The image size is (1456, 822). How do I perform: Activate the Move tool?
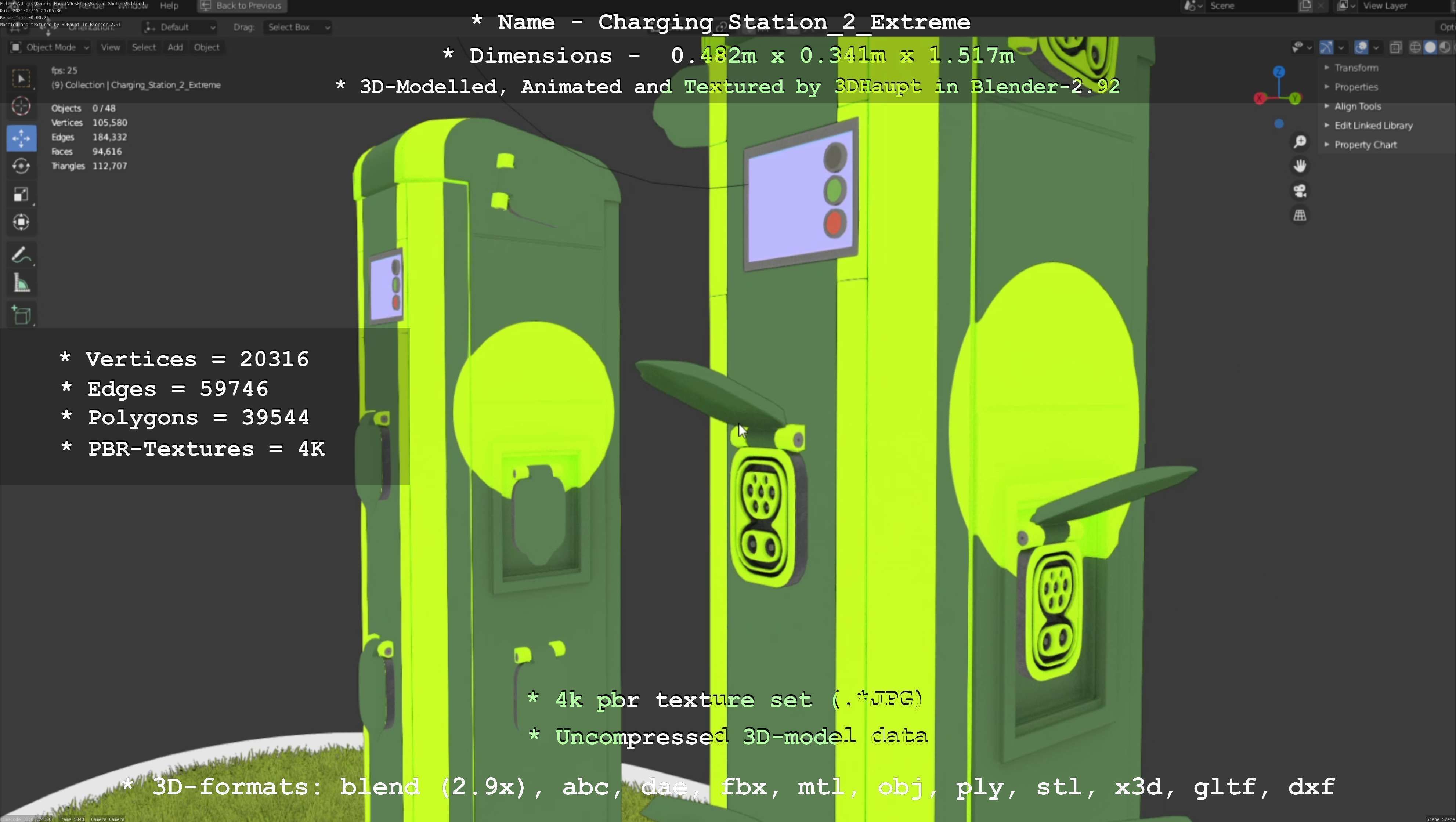pyautogui.click(x=21, y=138)
